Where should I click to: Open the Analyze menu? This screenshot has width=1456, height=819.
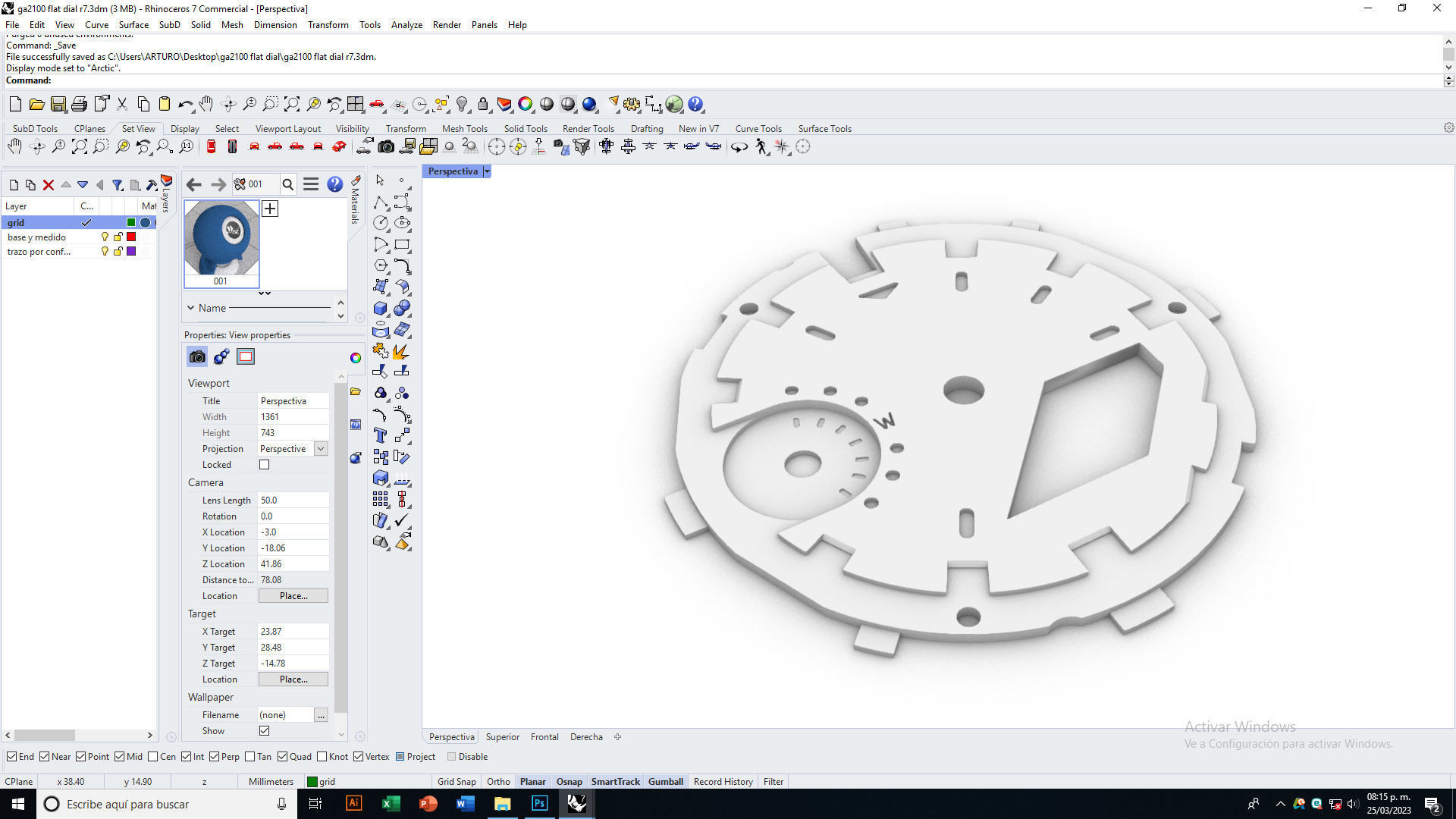tap(406, 24)
